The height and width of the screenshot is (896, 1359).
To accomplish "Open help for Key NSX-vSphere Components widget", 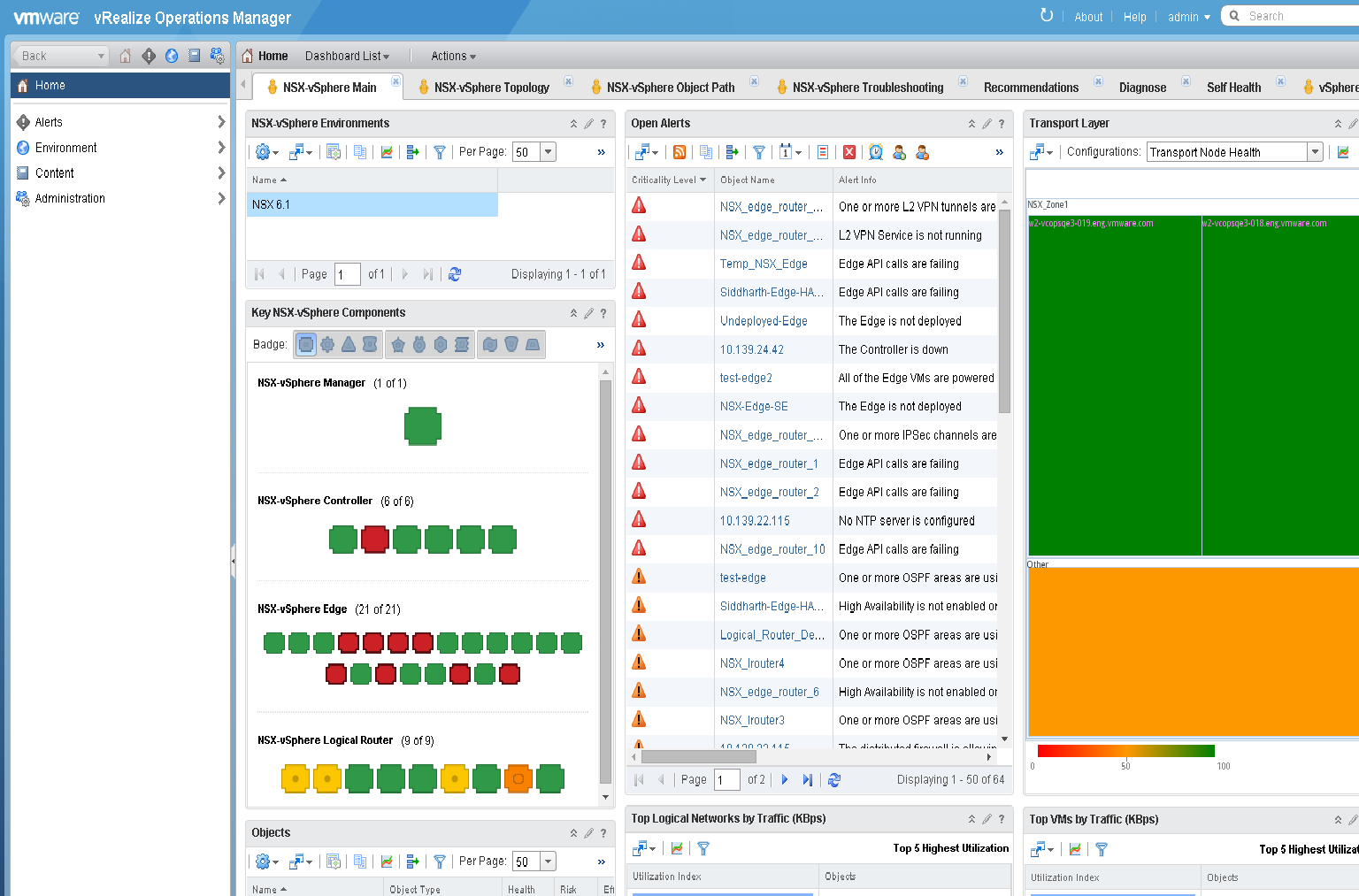I will [603, 313].
